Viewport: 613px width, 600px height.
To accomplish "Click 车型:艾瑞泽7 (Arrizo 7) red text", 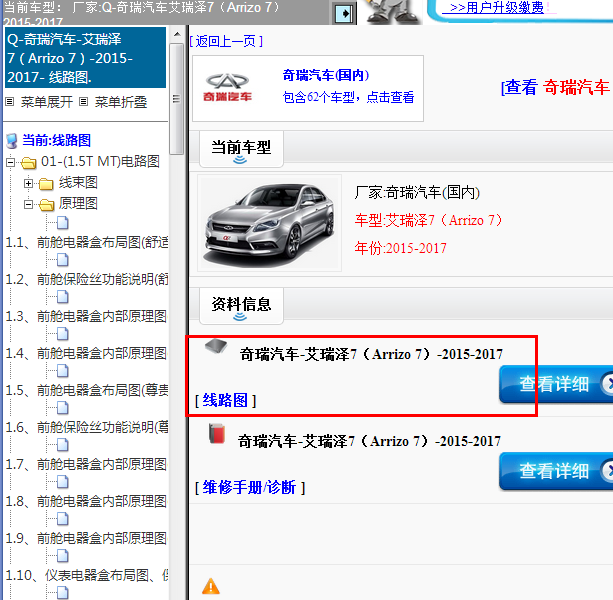I will 428,220.
